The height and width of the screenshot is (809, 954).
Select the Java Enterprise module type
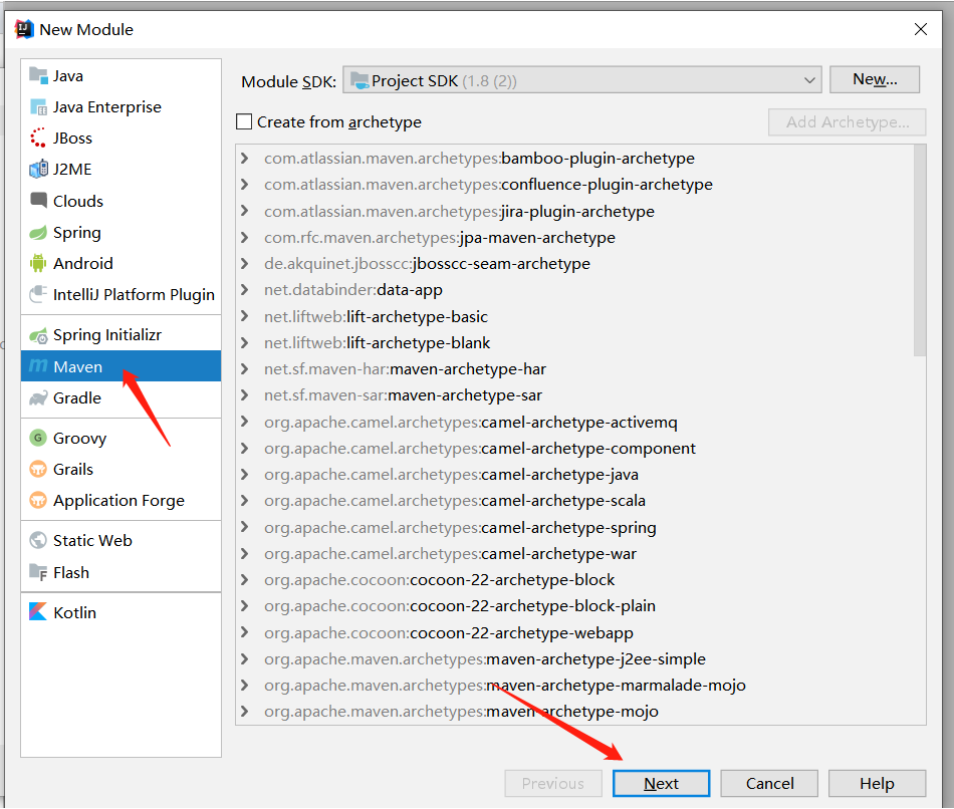pos(121,107)
